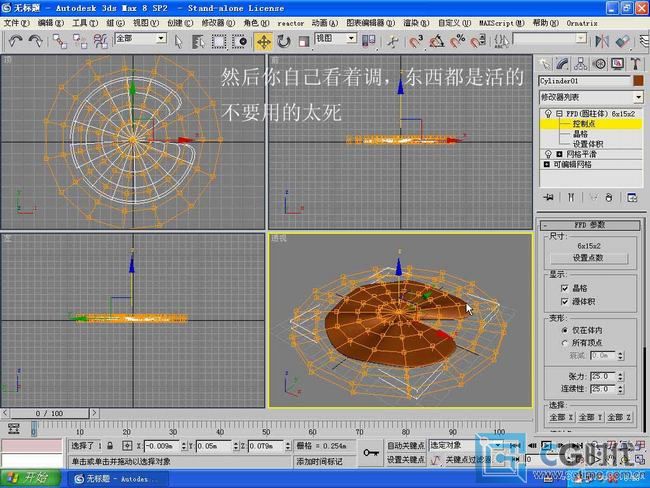650x488 pixels.
Task: Toggle the 源体积 (Source Volume) checkbox
Action: point(565,301)
